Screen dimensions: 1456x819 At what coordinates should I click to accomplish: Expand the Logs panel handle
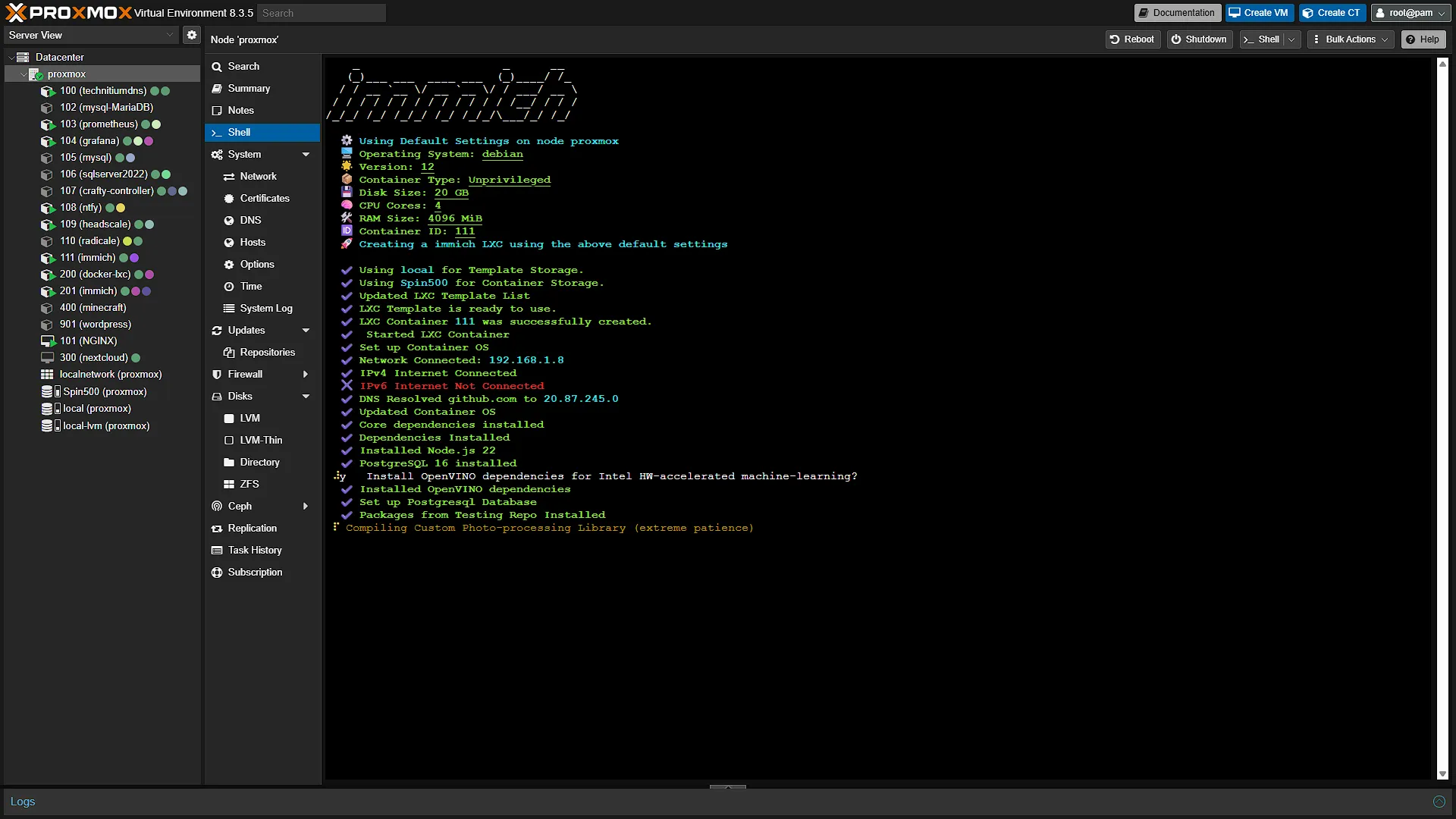728,787
